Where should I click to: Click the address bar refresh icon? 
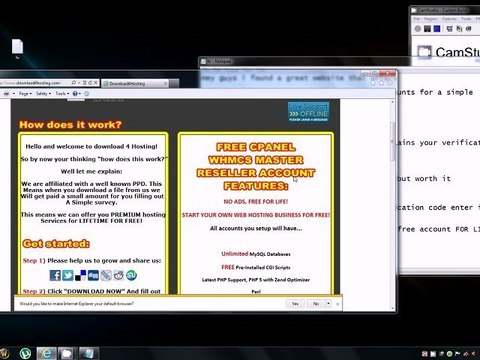click(90, 83)
